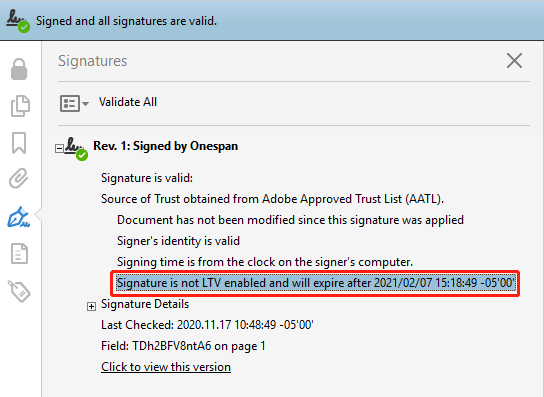Click Validate All
544x397 pixels.
click(x=128, y=102)
